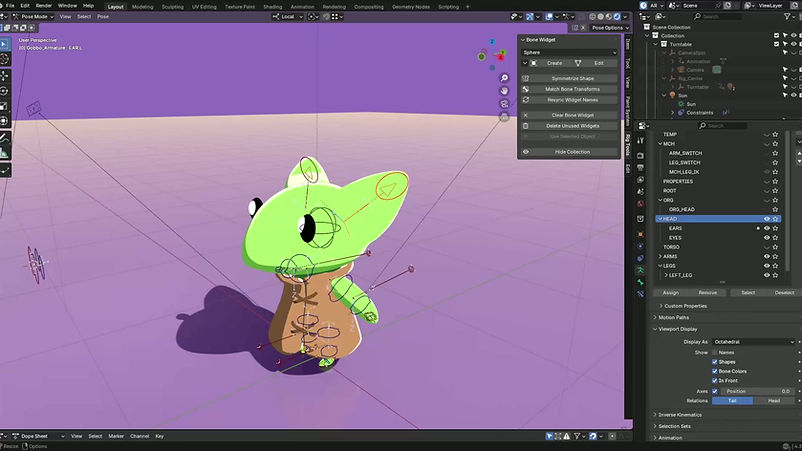Select the TORSO bone collection
The width and height of the screenshot is (802, 451).
coord(672,247)
